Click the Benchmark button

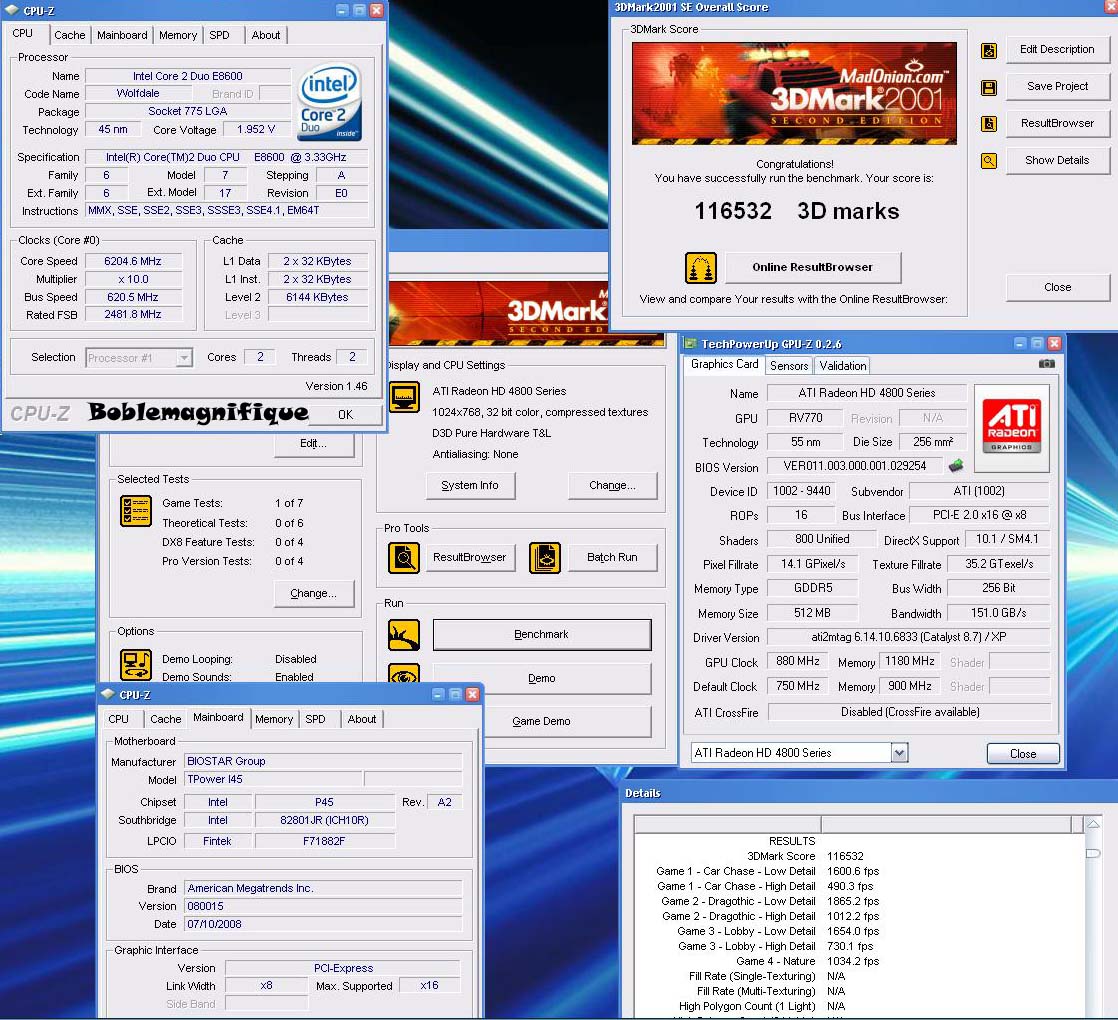click(542, 634)
